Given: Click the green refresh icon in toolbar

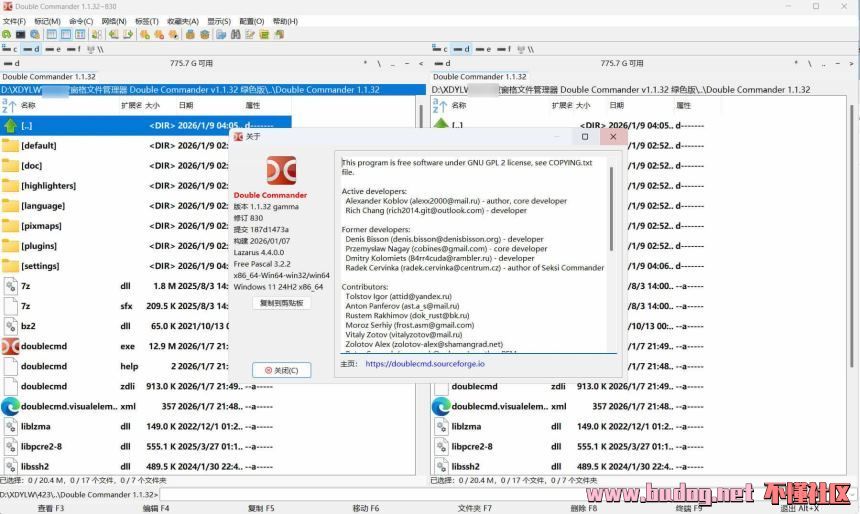Looking at the screenshot, I should click(x=7, y=35).
